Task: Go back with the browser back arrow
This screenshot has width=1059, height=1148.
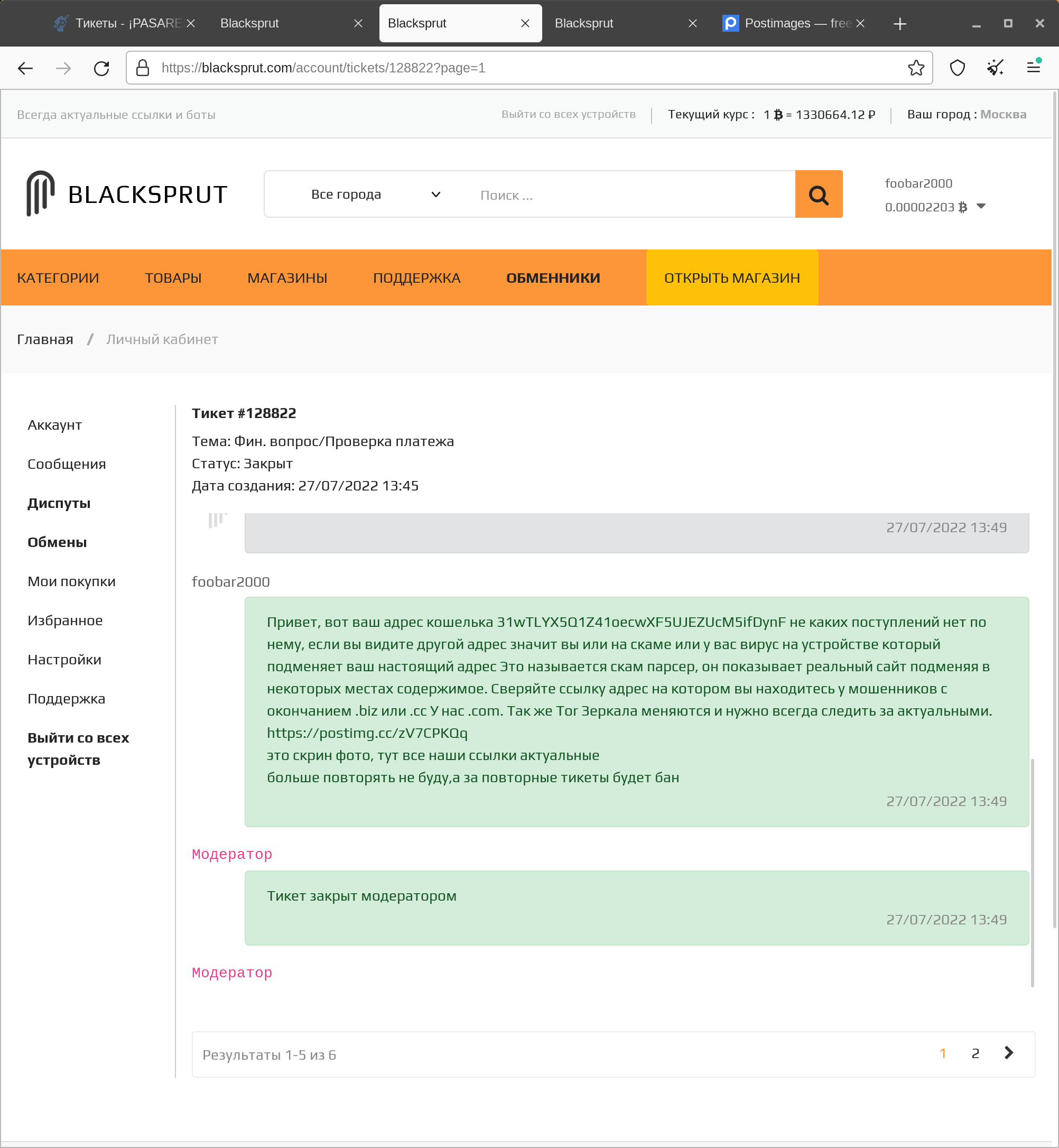Action: coord(25,68)
